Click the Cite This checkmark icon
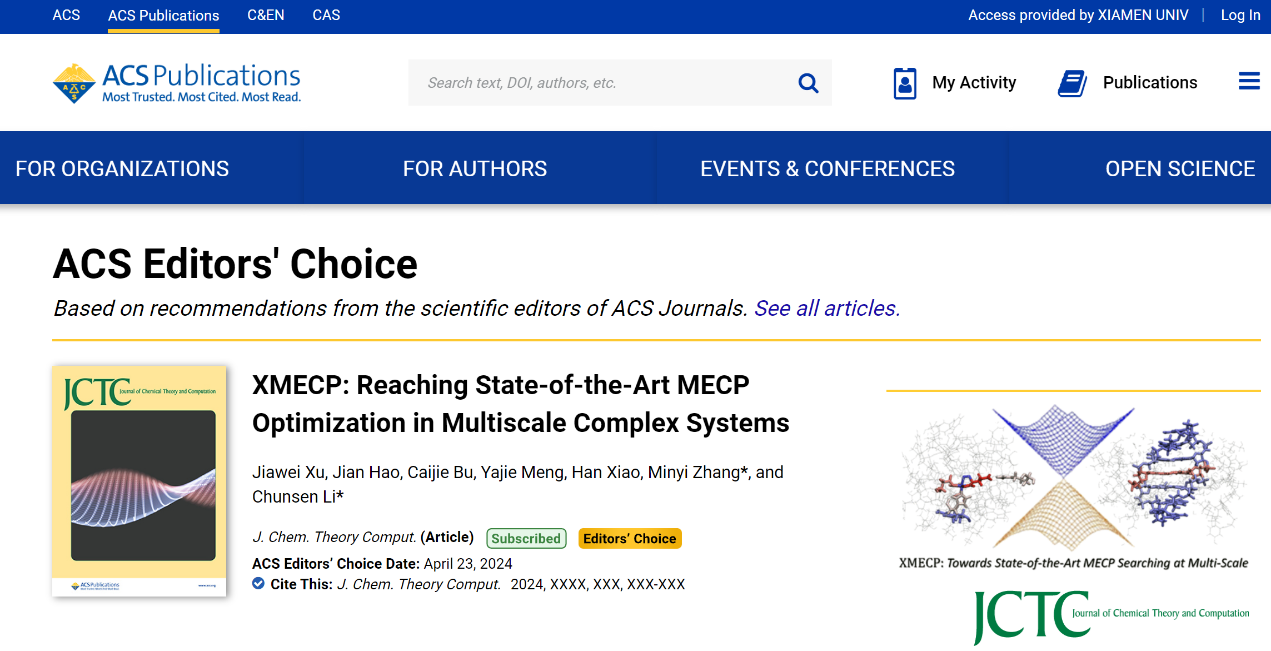 coord(258,584)
